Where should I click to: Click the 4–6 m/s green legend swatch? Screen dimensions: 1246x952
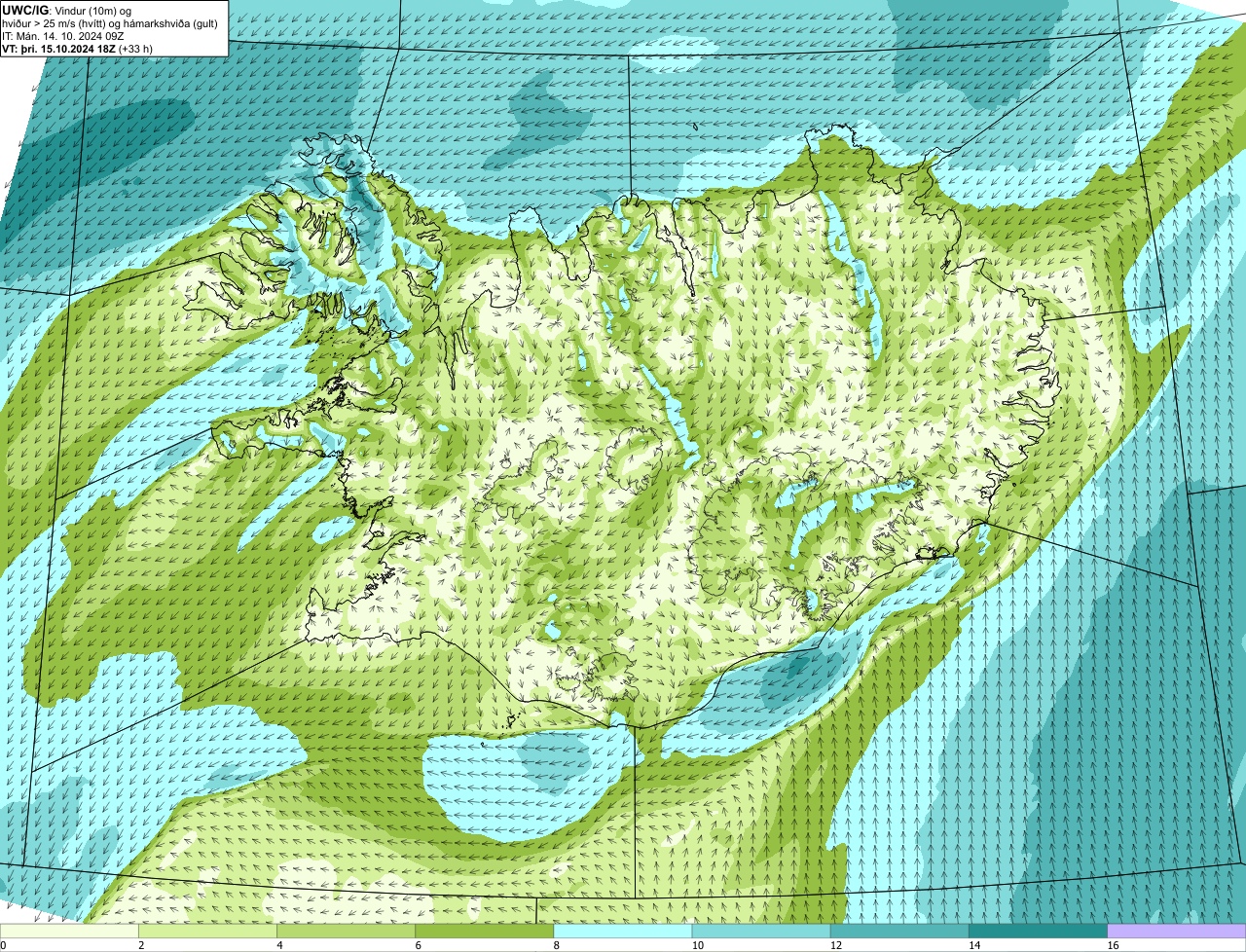(347, 931)
